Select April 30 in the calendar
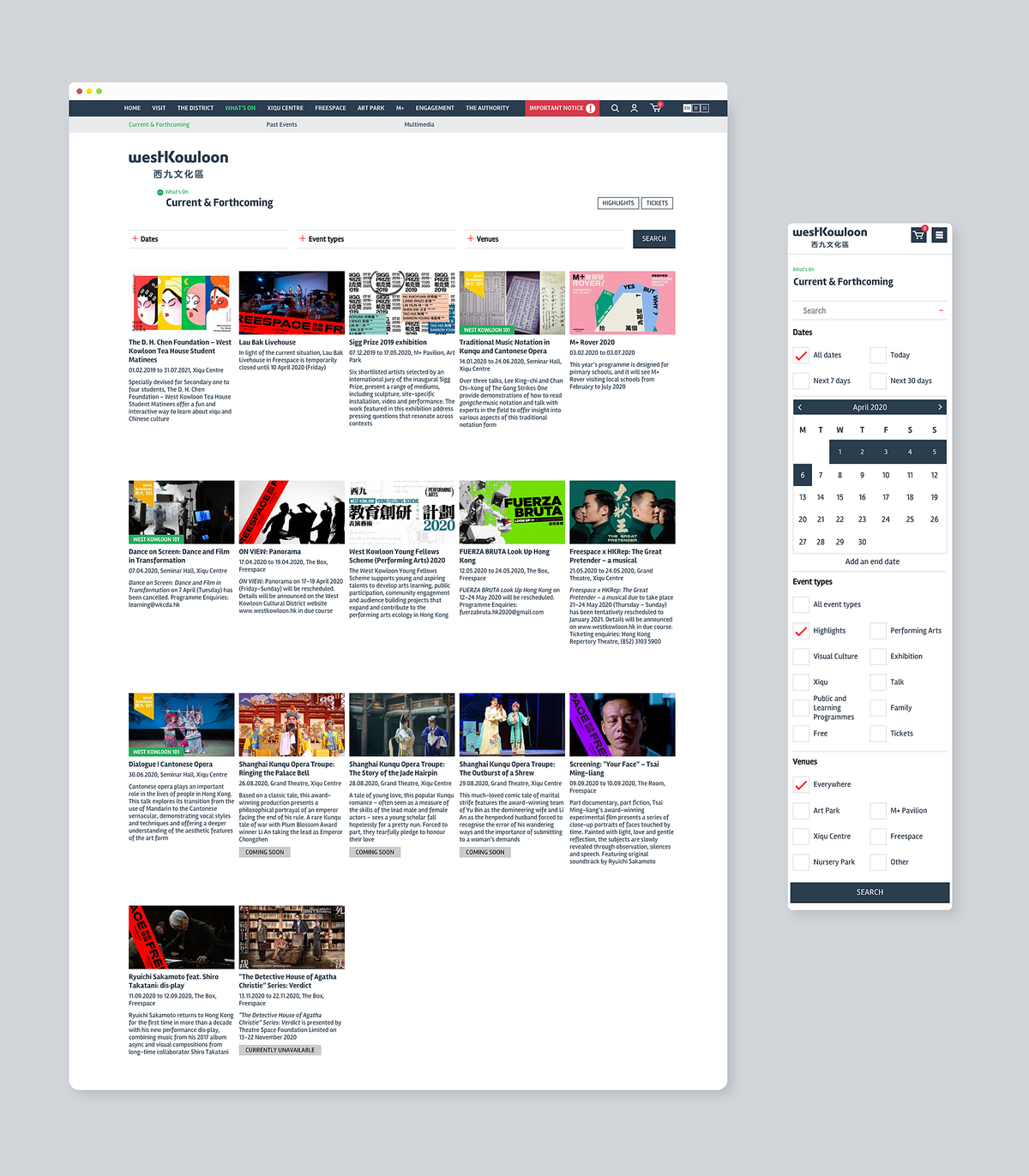Image resolution: width=1029 pixels, height=1176 pixels. [862, 542]
